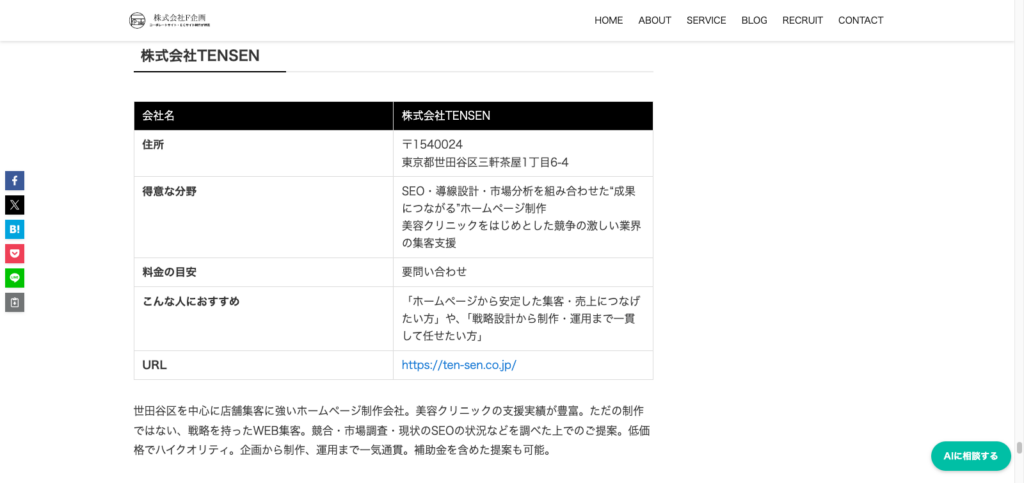Navigate to the BLOG section

tap(754, 20)
